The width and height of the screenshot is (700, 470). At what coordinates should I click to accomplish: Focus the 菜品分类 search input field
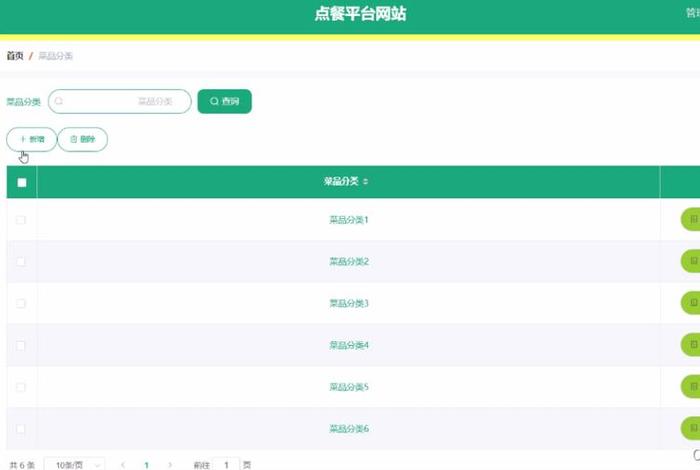tap(120, 101)
